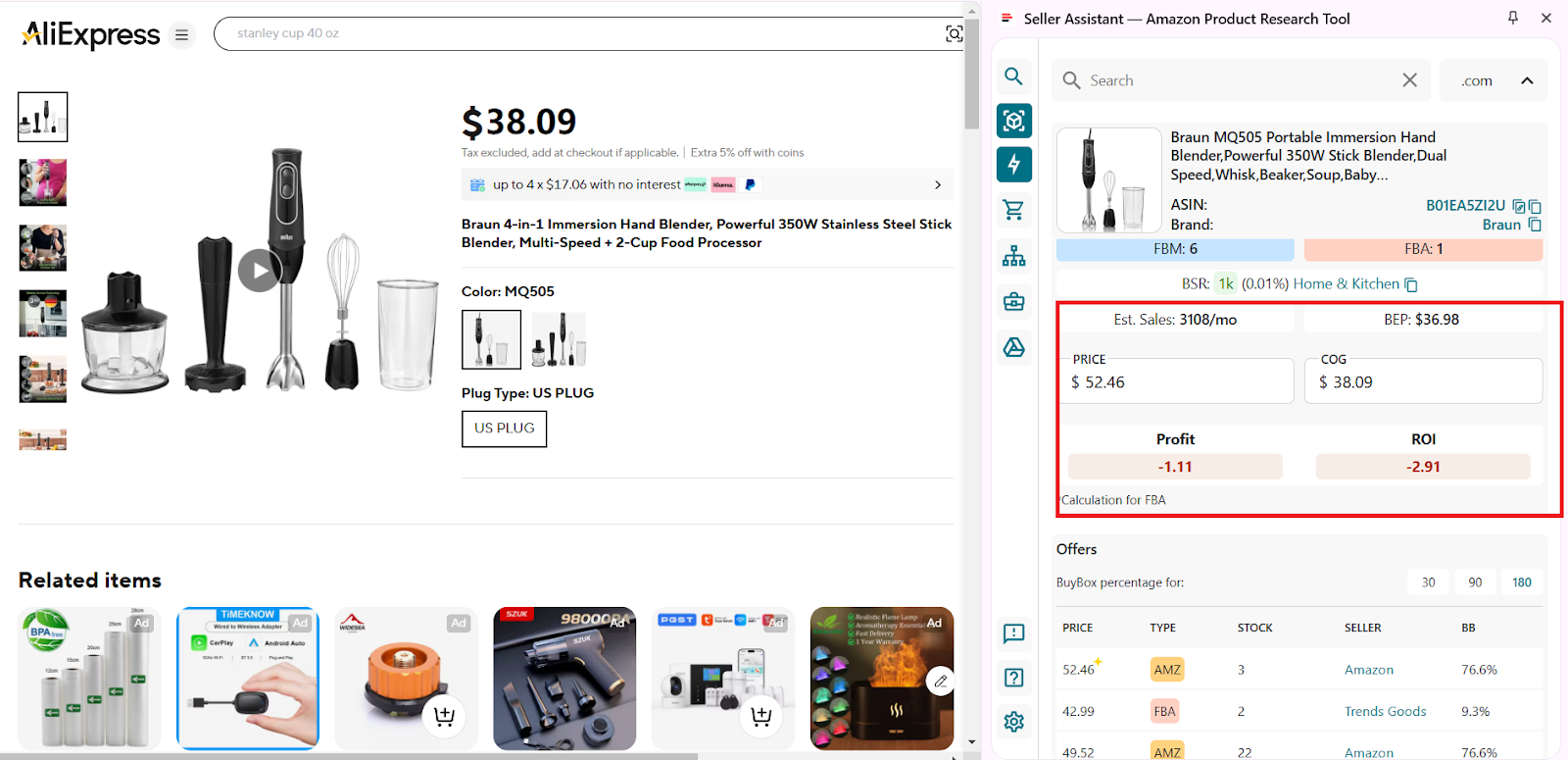Click the BSR 1k badge
Screen dimensions: 1568x760
(x=1226, y=284)
